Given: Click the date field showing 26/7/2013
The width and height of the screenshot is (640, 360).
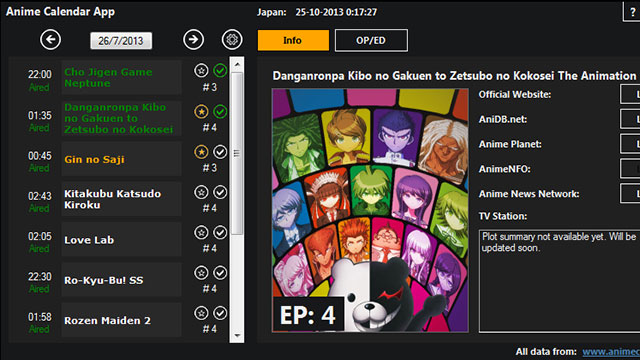Looking at the screenshot, I should (121, 41).
